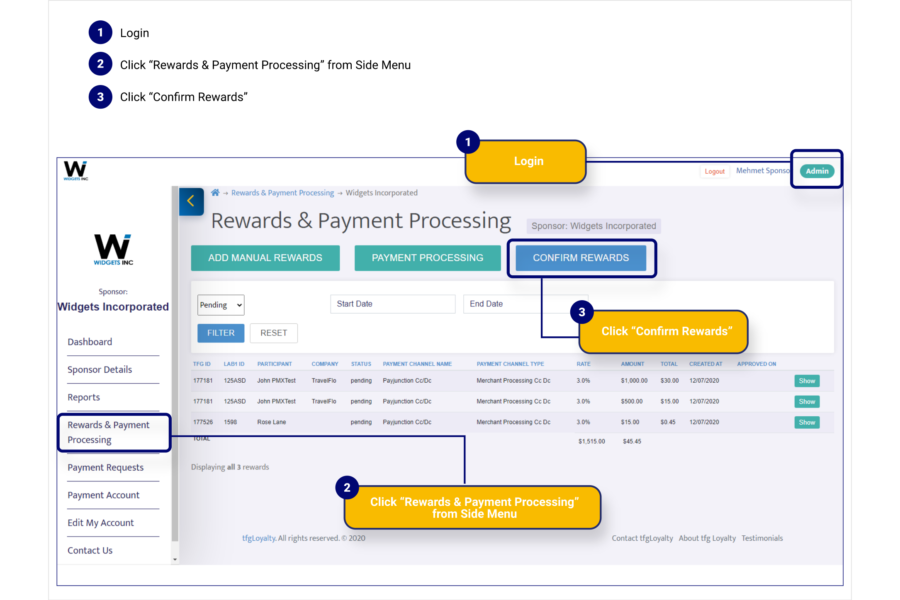Click the home icon in the breadcrumb
Viewport: 900px width, 600px height.
coord(214,192)
